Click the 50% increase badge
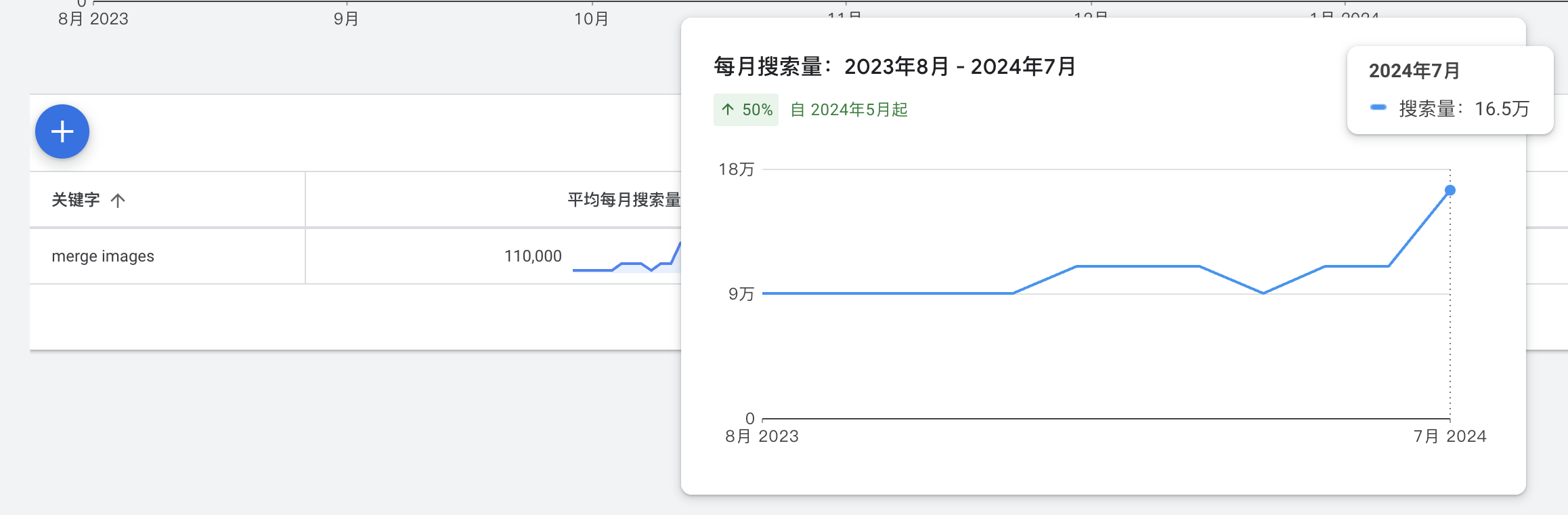Image resolution: width=1568 pixels, height=515 pixels. [x=746, y=110]
